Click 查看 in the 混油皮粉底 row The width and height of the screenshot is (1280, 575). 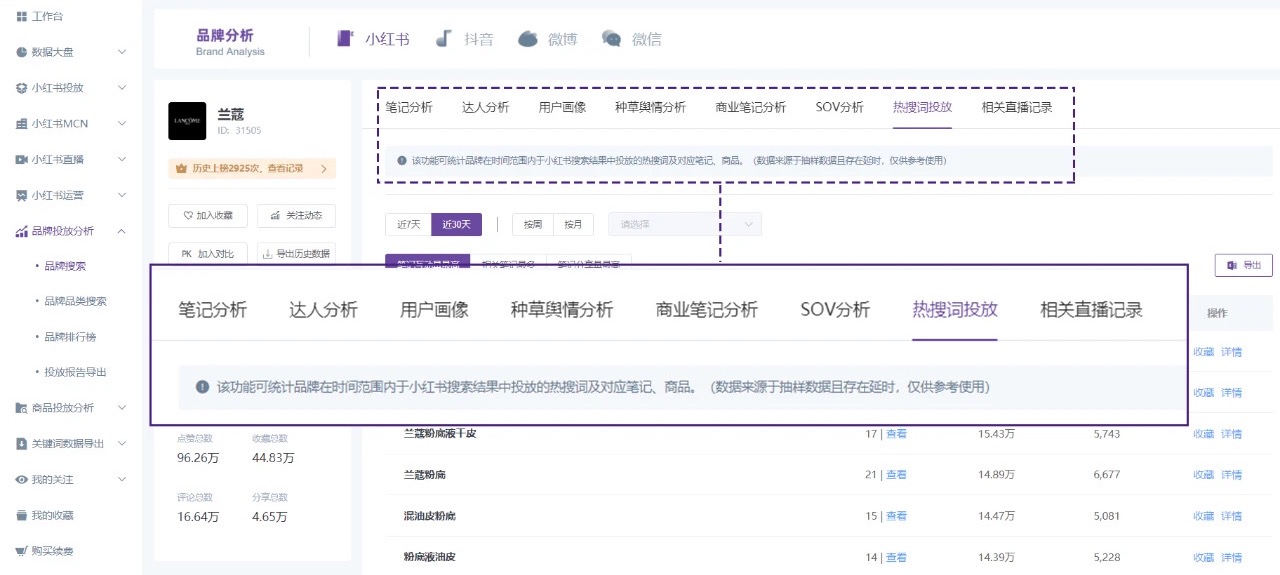pos(897,516)
